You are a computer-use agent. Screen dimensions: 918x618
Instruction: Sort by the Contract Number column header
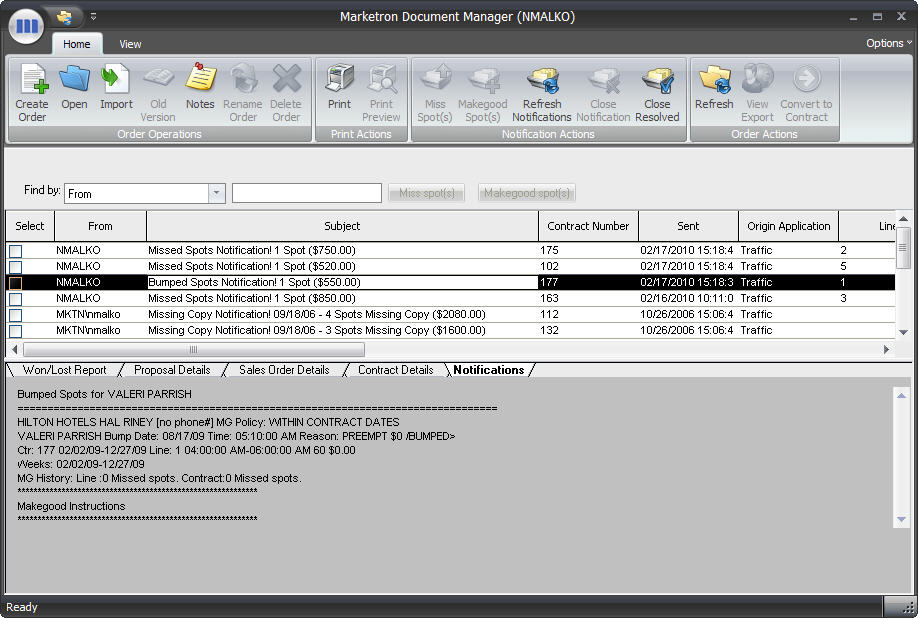pyautogui.click(x=588, y=226)
